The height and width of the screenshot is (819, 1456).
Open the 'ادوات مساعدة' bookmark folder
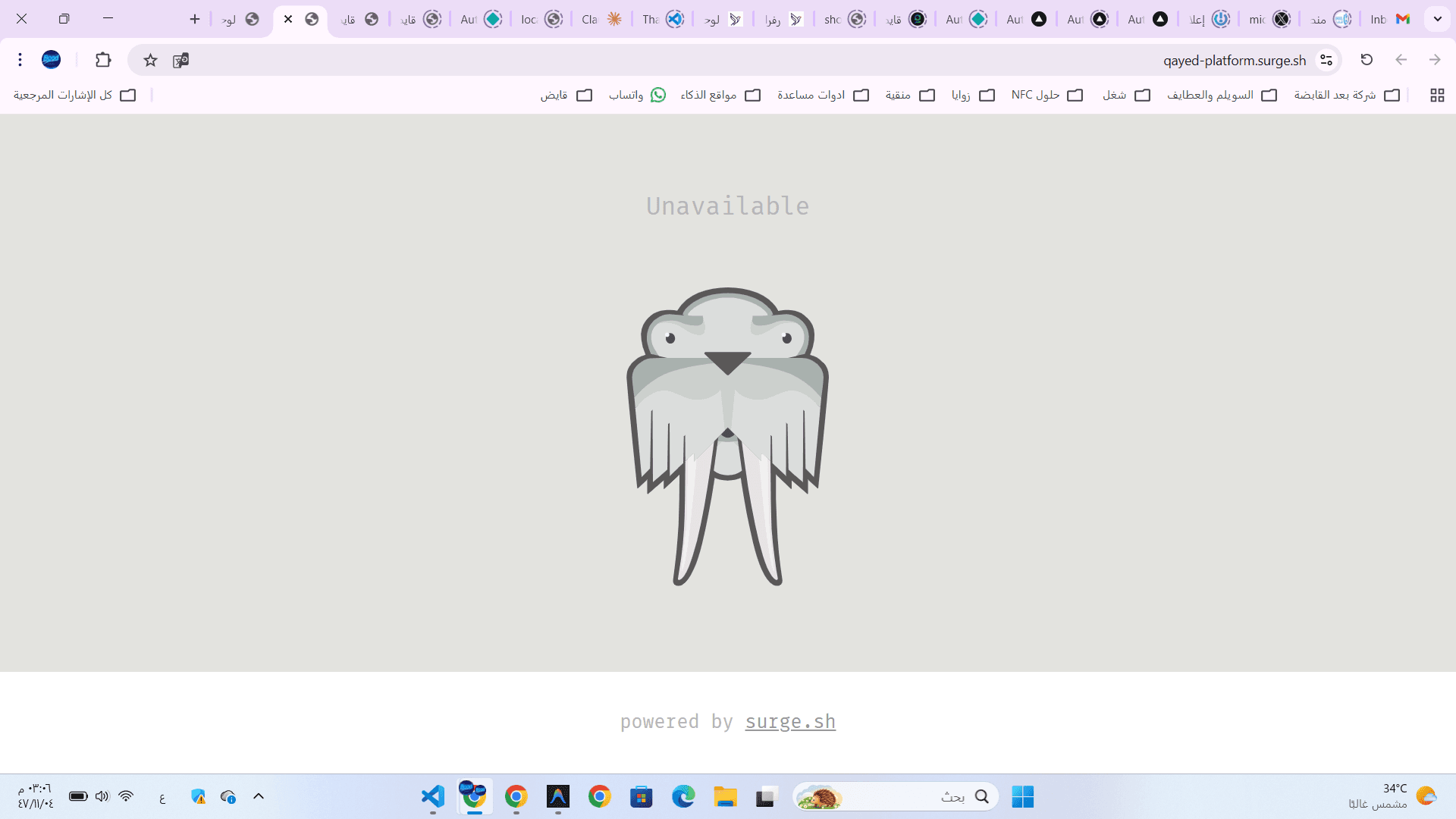(x=823, y=95)
